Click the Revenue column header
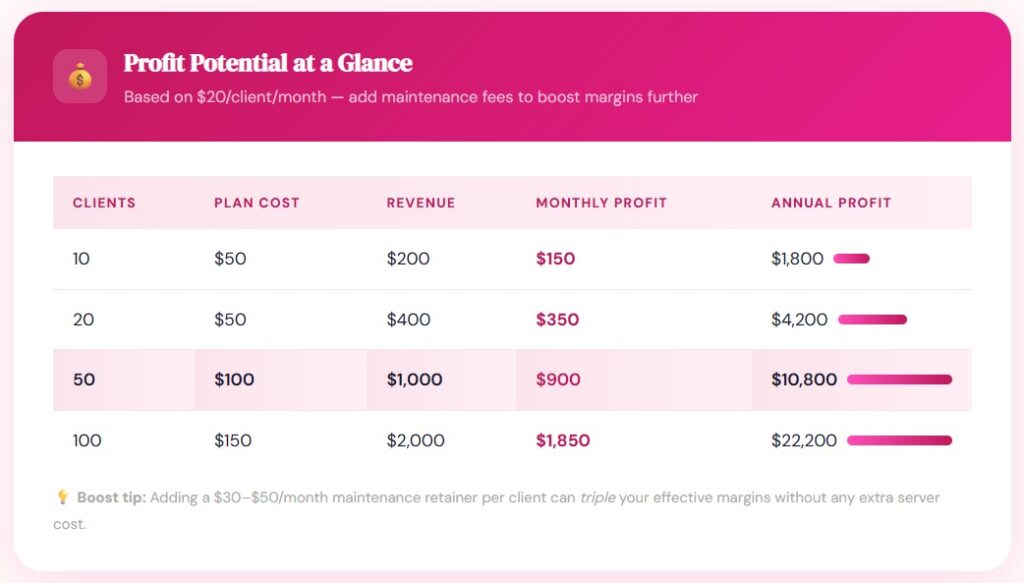1024x583 pixels. 421,203
